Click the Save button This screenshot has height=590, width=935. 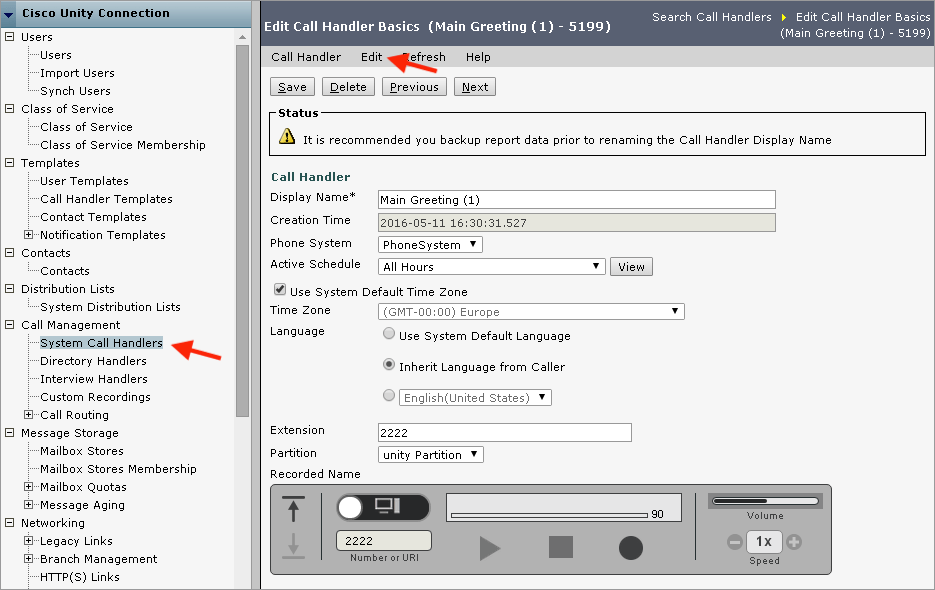tap(292, 87)
